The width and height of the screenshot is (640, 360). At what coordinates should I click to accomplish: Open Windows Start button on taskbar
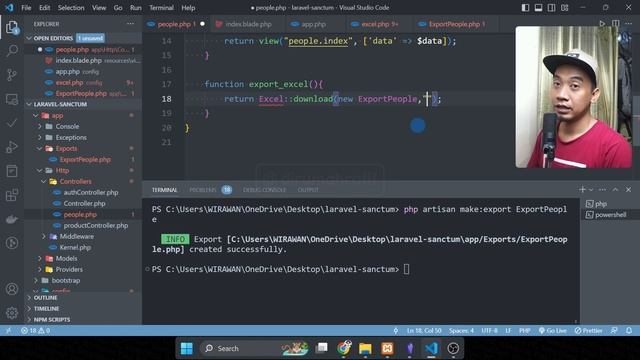[x=187, y=349]
